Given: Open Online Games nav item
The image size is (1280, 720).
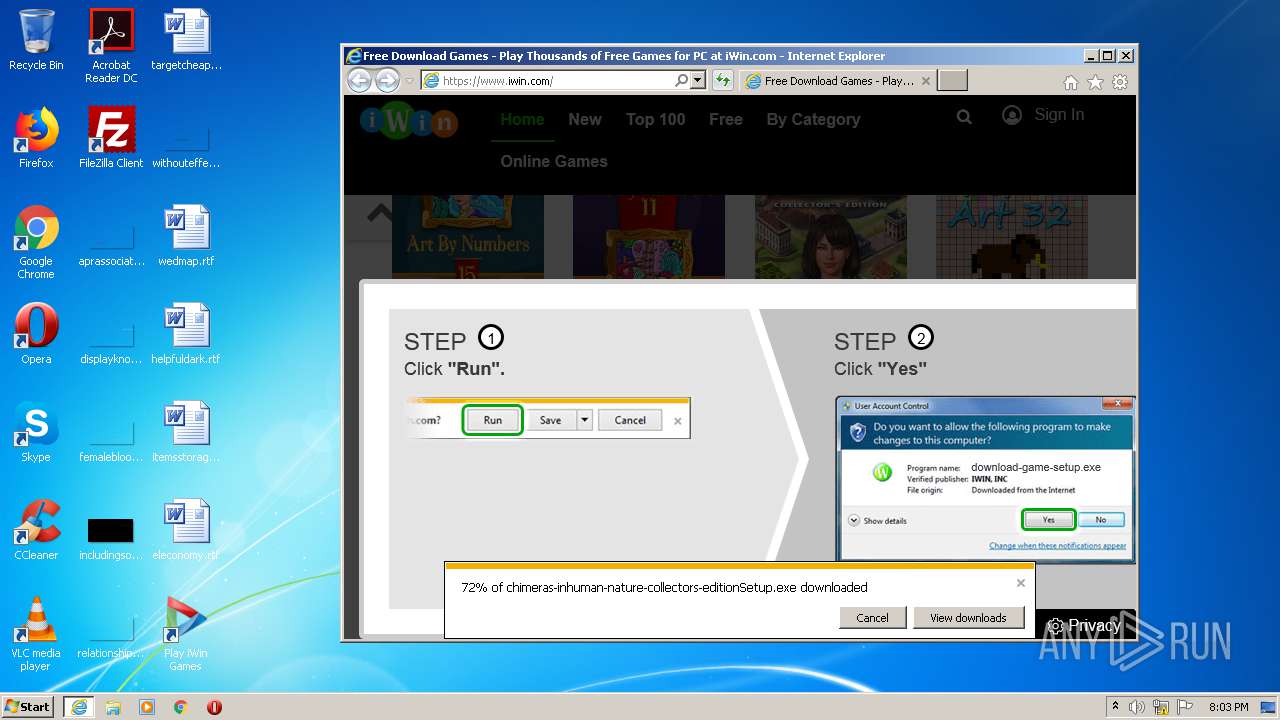Looking at the screenshot, I should point(554,161).
